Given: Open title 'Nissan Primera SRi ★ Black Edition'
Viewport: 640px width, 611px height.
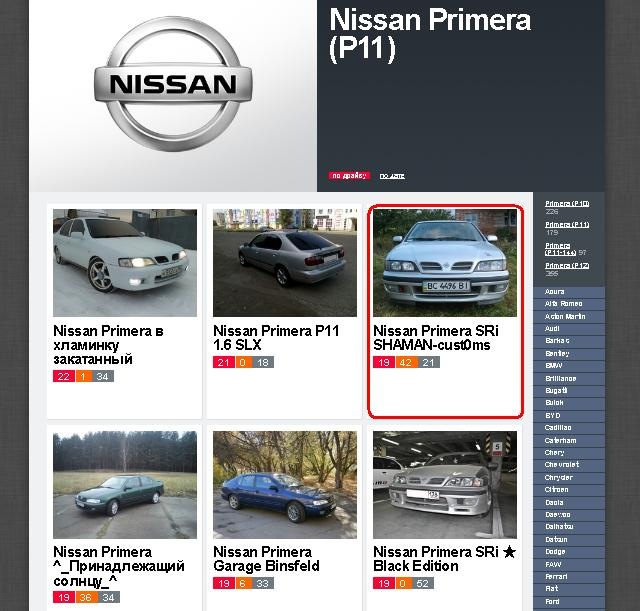Looking at the screenshot, I should [x=444, y=559].
